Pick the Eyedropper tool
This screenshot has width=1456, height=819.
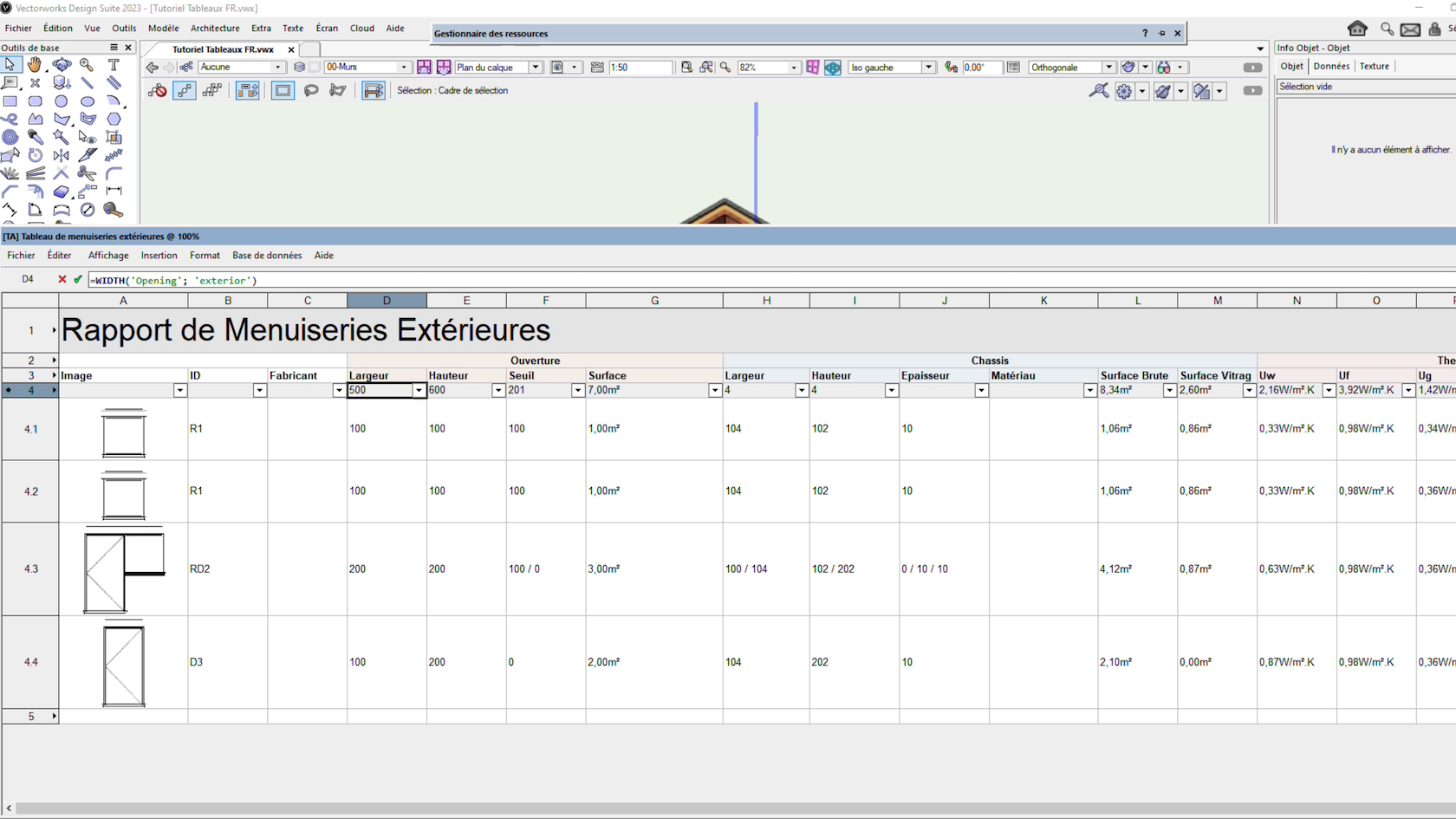coord(36,137)
